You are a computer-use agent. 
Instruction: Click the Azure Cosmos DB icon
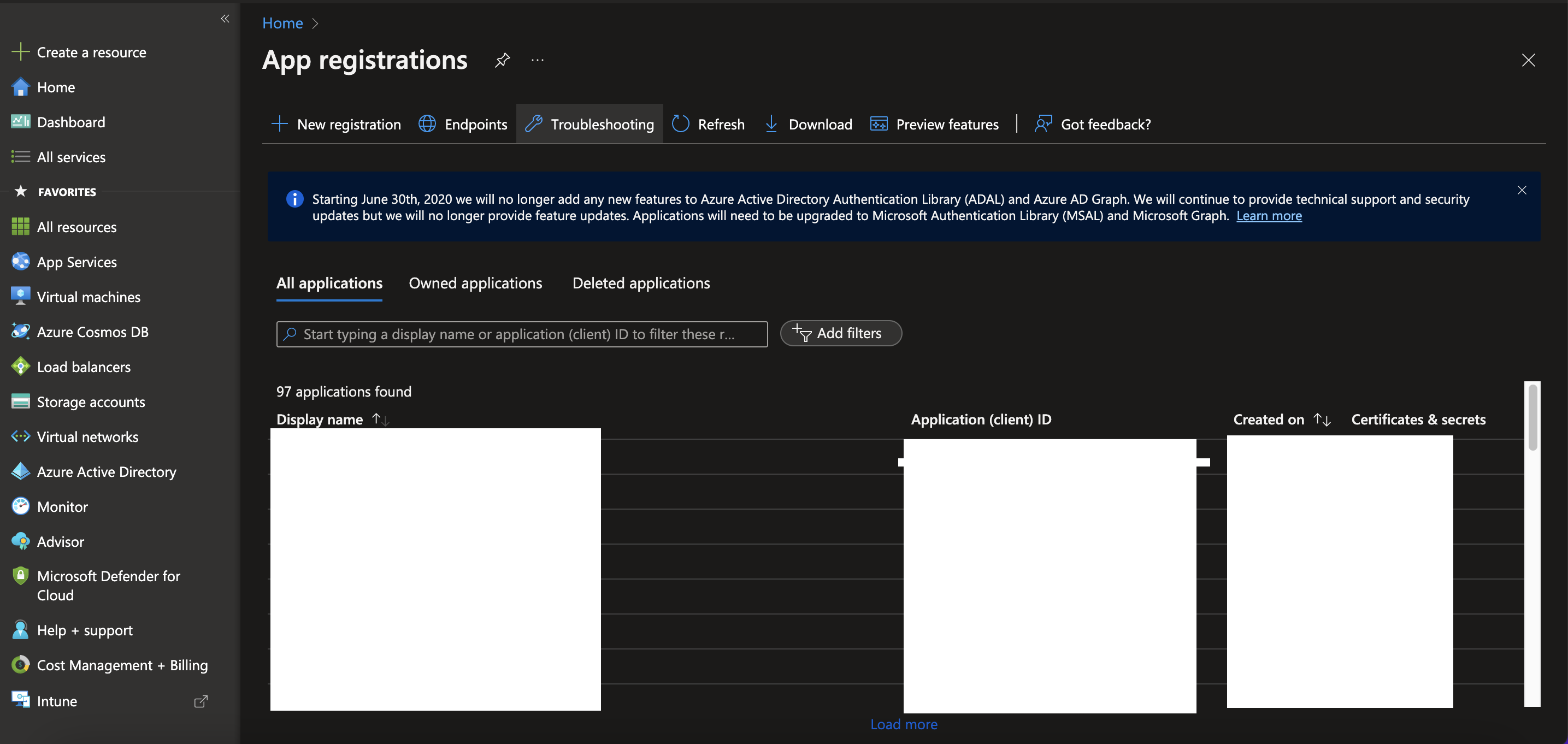[x=20, y=332]
